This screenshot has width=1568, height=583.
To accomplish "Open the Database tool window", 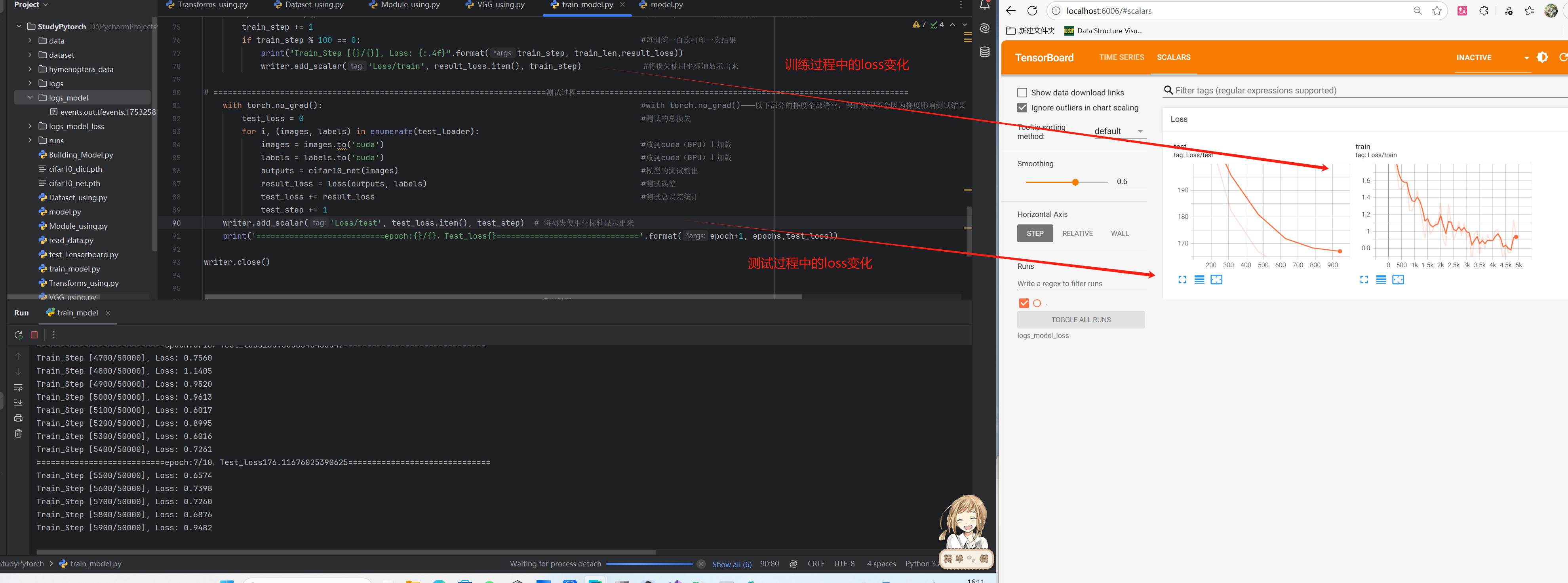I will pos(984,52).
